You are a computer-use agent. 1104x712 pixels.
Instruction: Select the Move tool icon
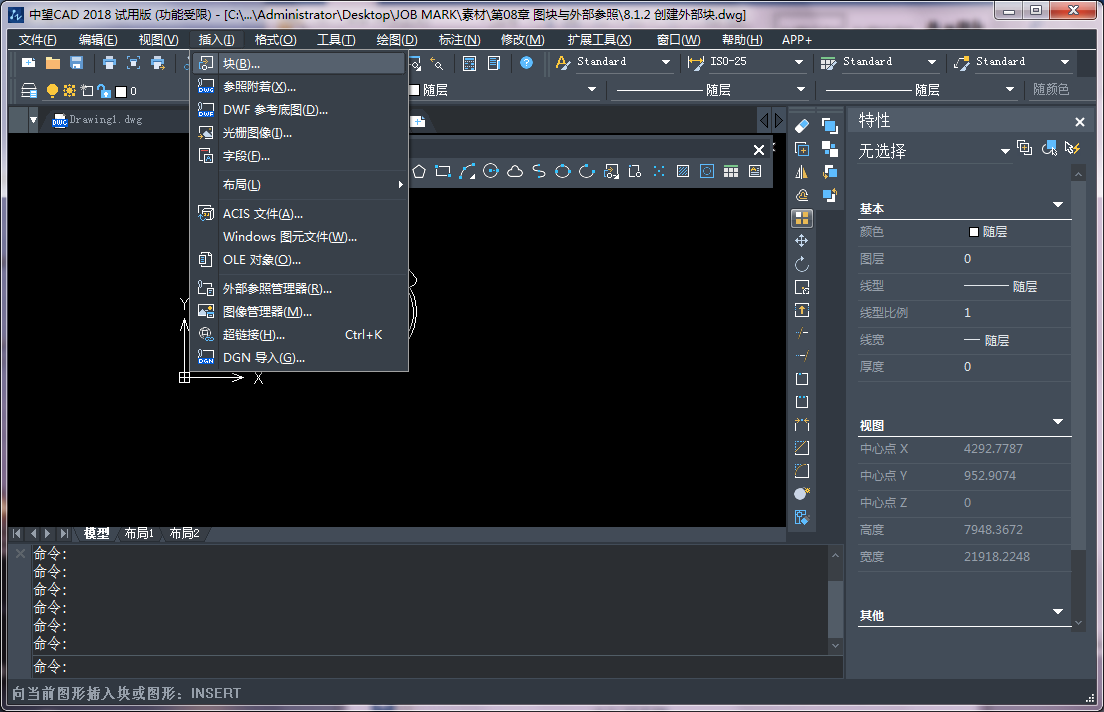click(x=802, y=241)
